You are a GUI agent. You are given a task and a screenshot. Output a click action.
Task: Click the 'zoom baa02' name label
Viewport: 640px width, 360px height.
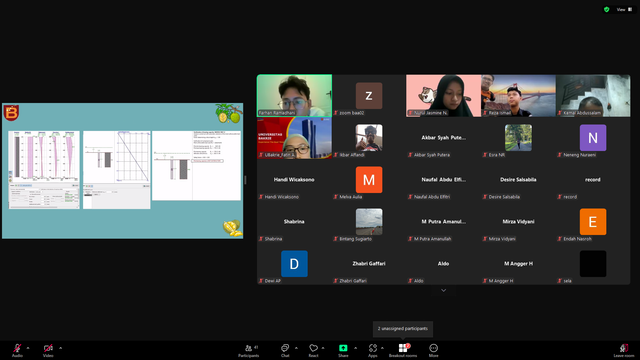351,113
